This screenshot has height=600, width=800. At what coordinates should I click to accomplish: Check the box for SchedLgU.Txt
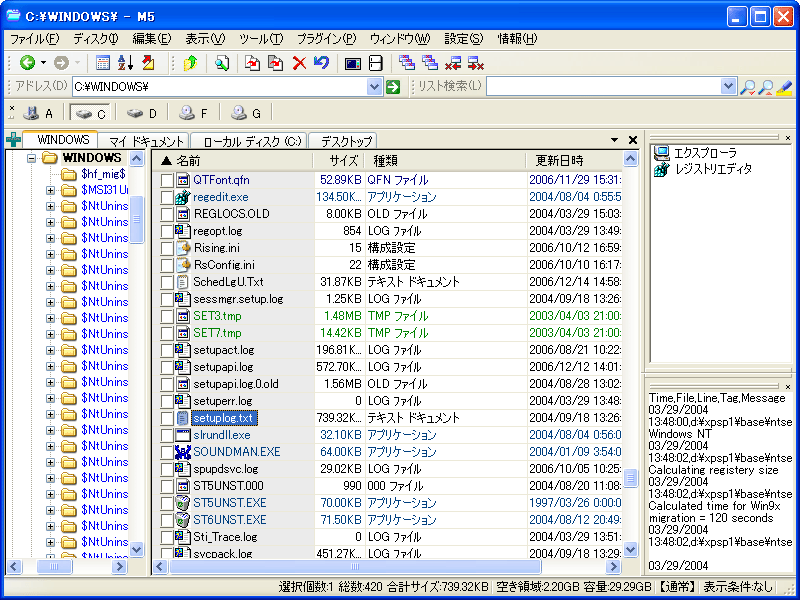tap(167, 282)
